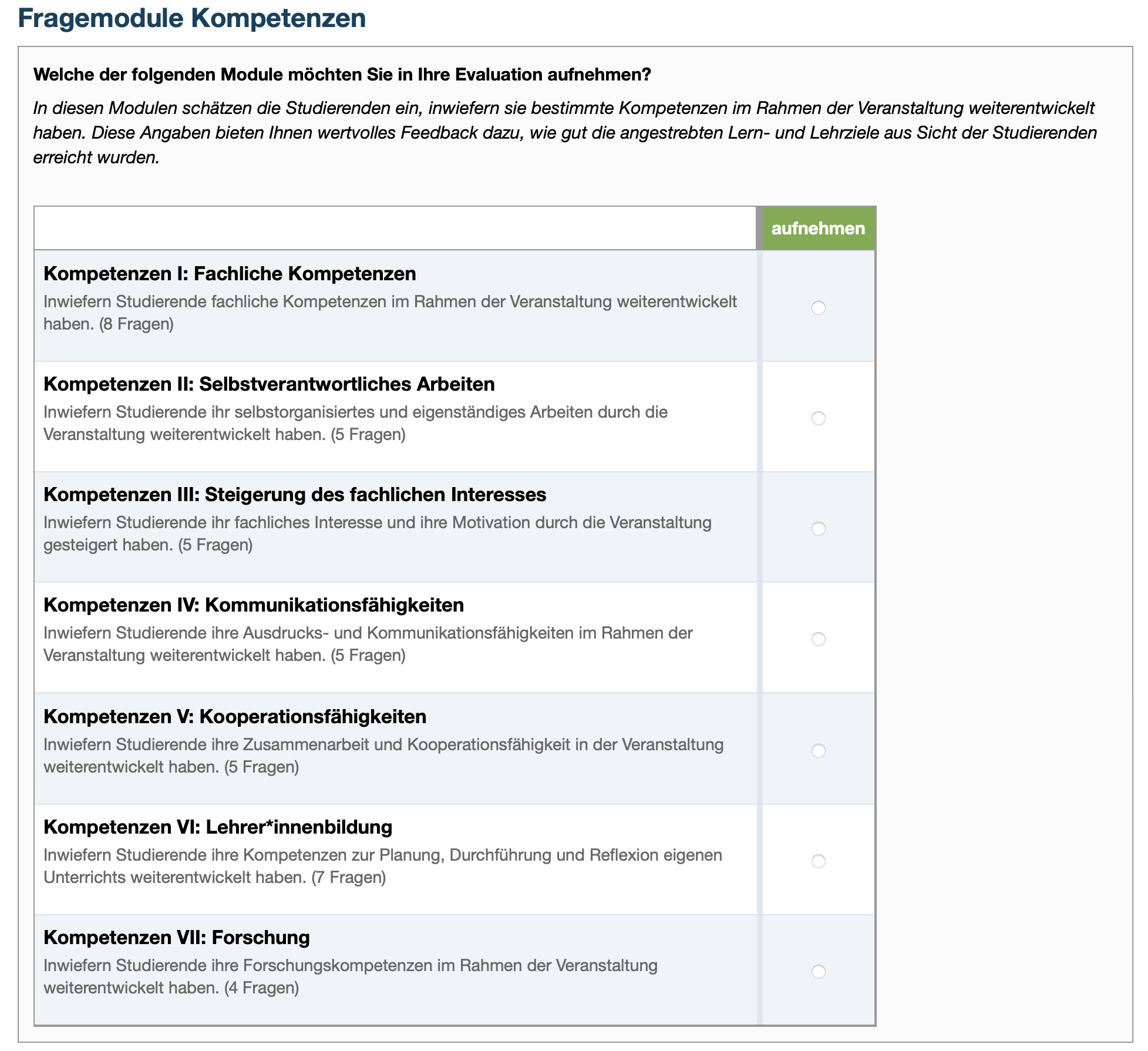The width and height of the screenshot is (1148, 1051).
Task: Click the Forschungskompetenzen description with 4 Fragen
Action: click(351, 976)
